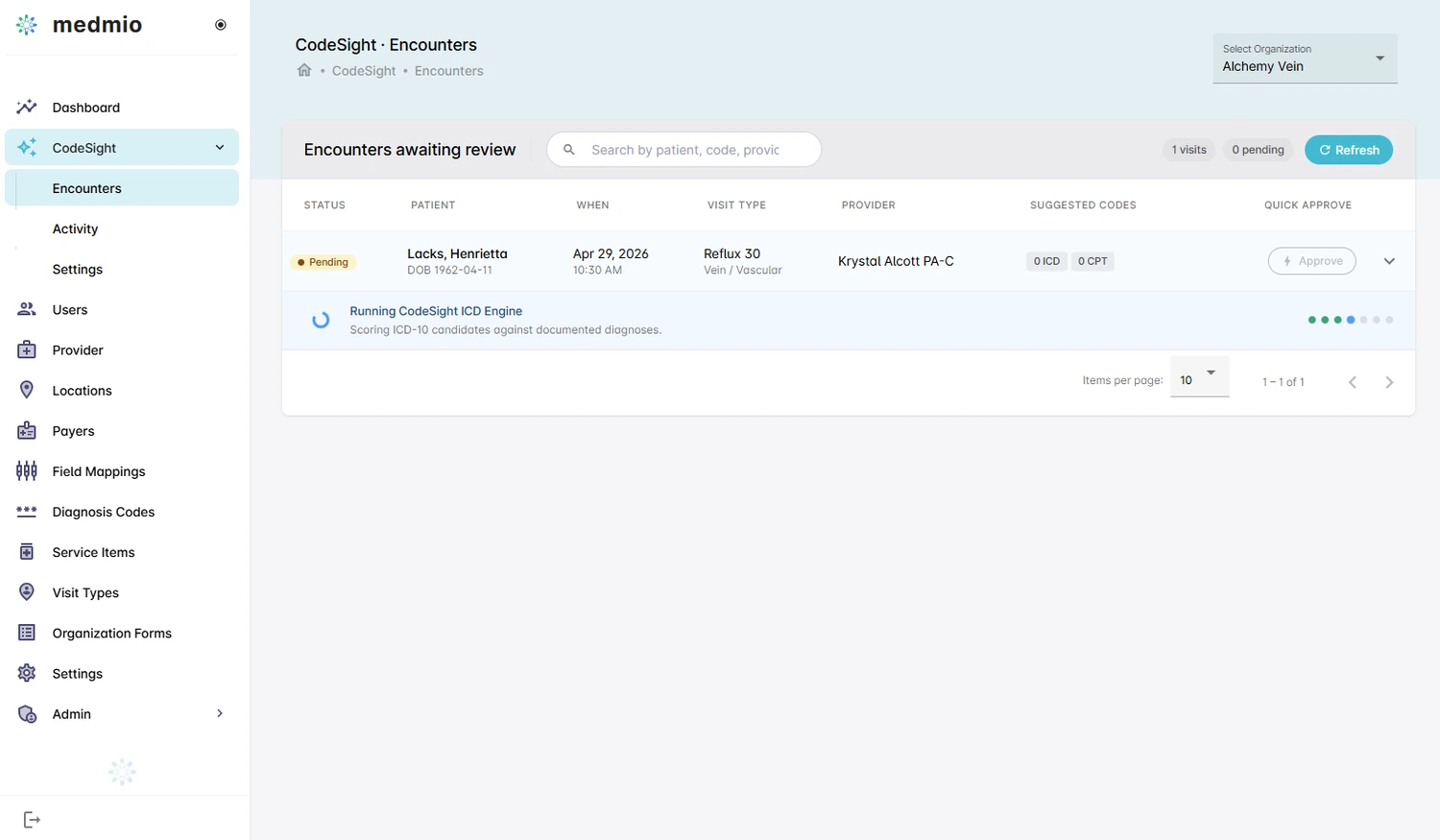The image size is (1440, 840).
Task: Click the Organization Forms icon
Action: pyautogui.click(x=27, y=633)
